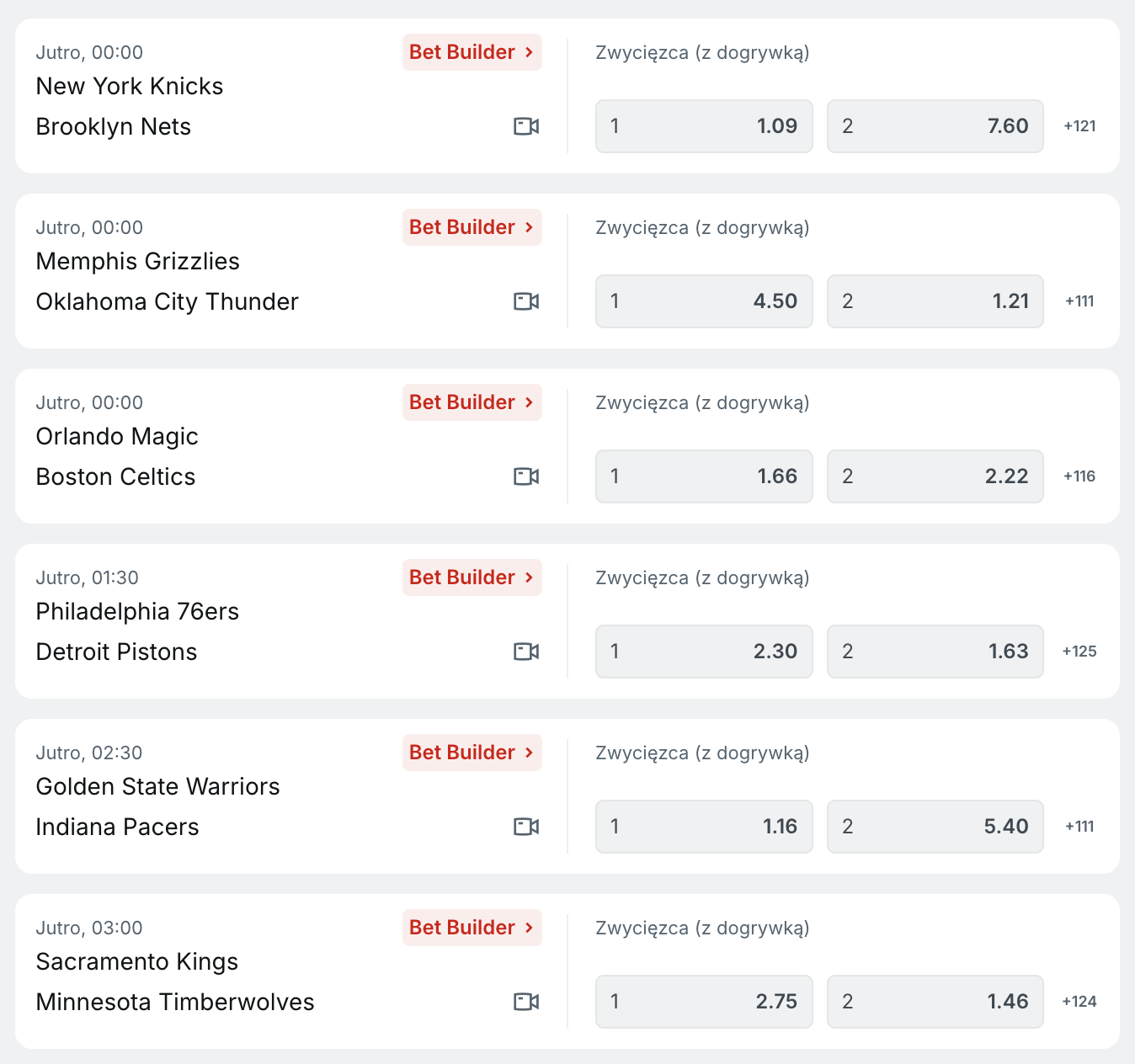1135x1064 pixels.
Task: Open Bet Builder for New York Knicks game
Action: coord(472,52)
